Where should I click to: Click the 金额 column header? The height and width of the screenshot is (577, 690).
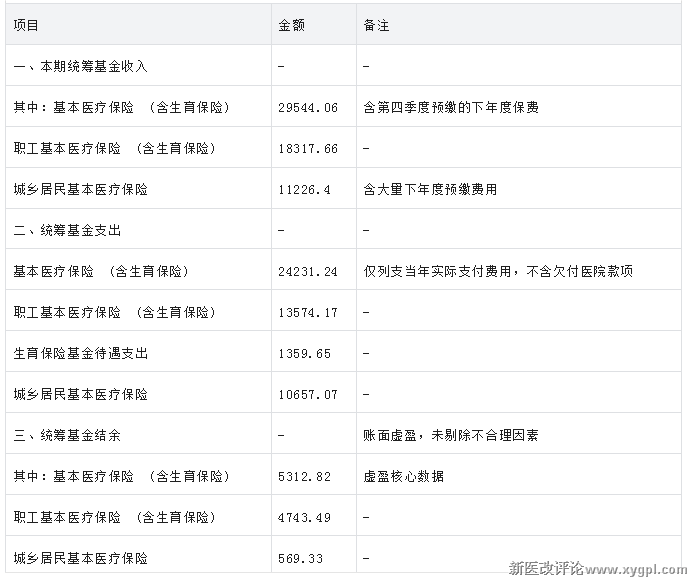pos(291,25)
